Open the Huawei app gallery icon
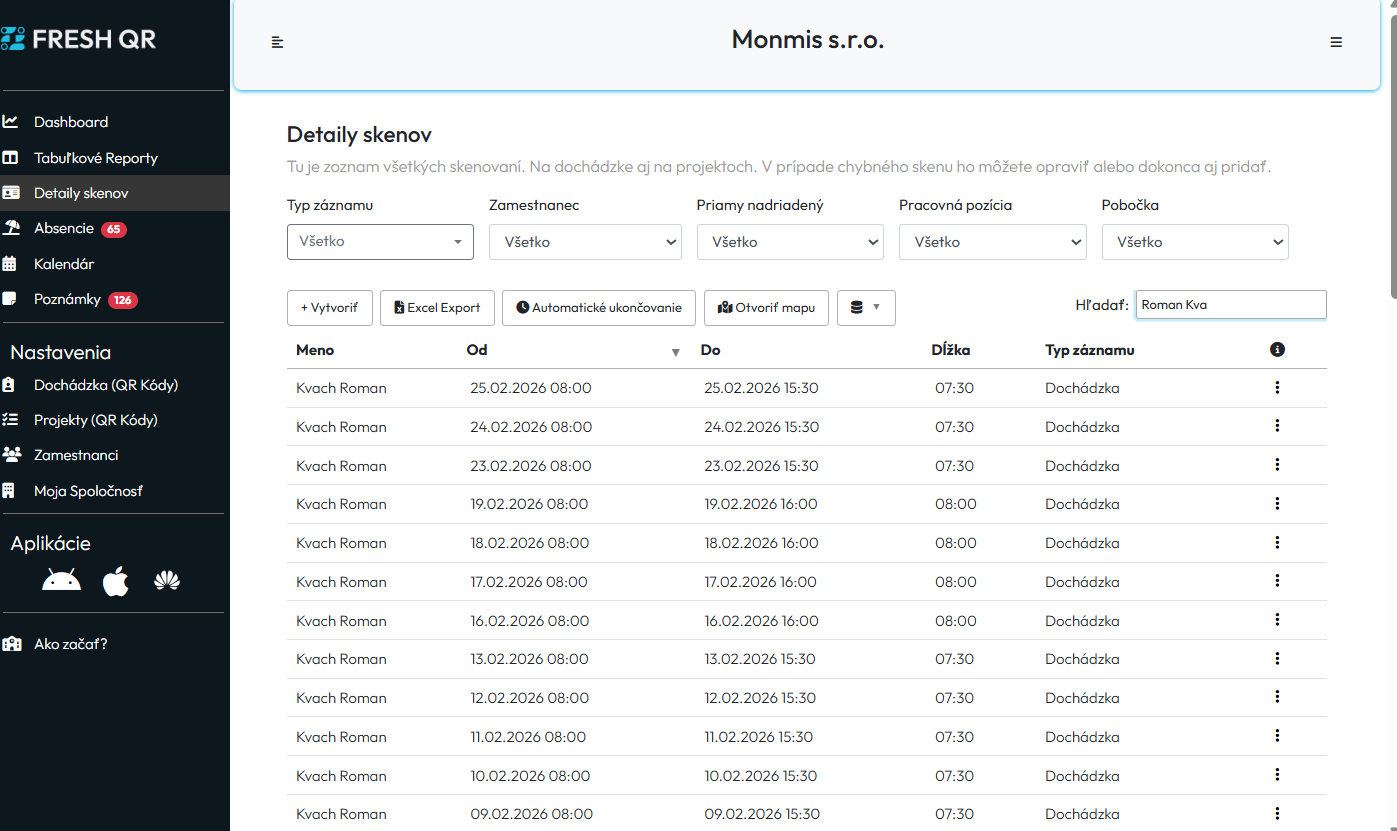Viewport: 1397px width, 831px height. click(x=167, y=581)
